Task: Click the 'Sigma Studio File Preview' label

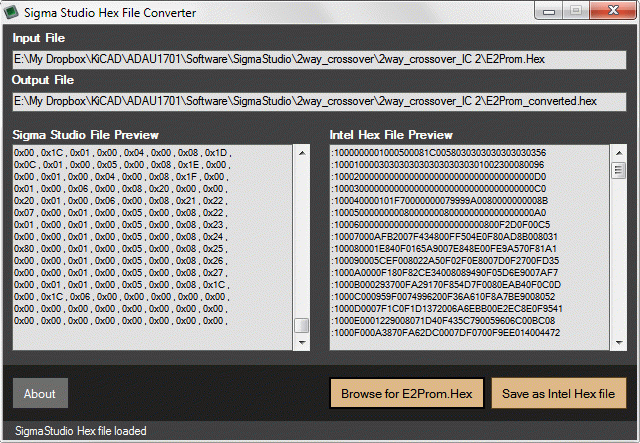Action: [x=85, y=135]
